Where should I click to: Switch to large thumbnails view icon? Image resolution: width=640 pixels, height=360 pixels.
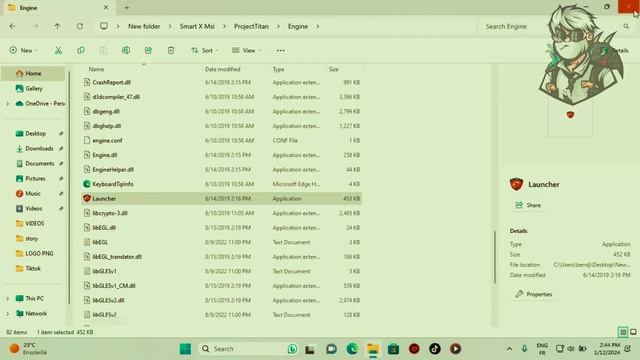[633, 332]
